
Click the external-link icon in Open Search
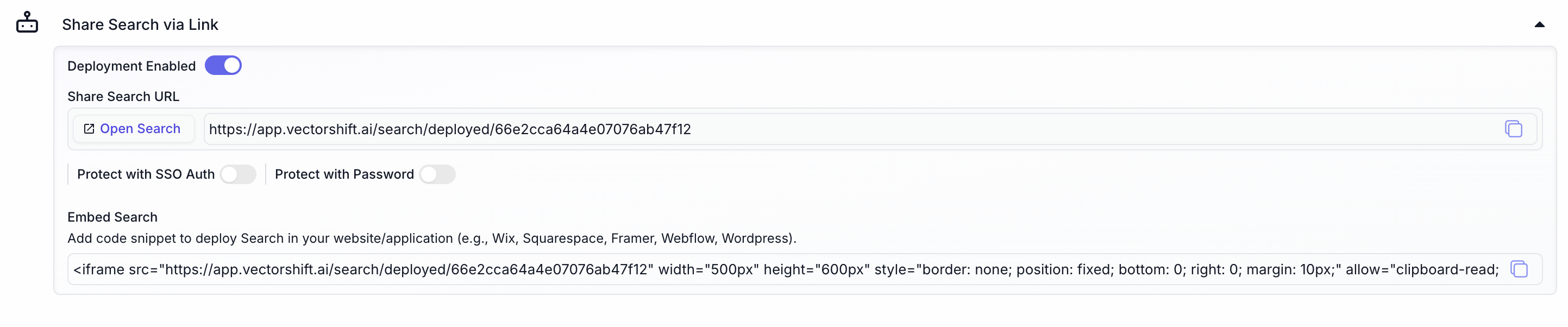pyautogui.click(x=89, y=129)
